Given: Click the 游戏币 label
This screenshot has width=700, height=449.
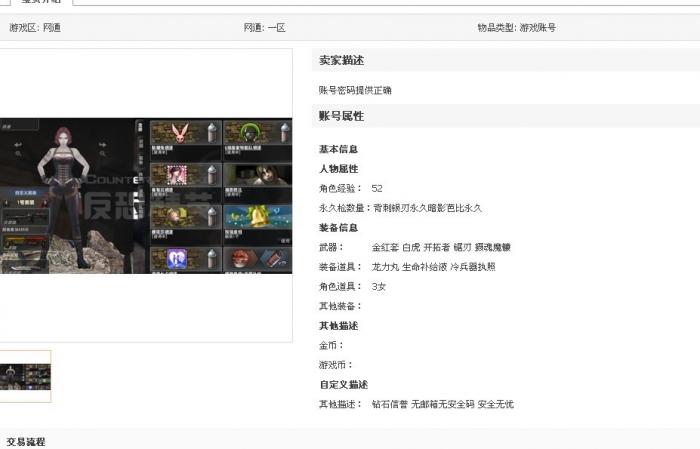Looking at the screenshot, I should click(336, 365).
